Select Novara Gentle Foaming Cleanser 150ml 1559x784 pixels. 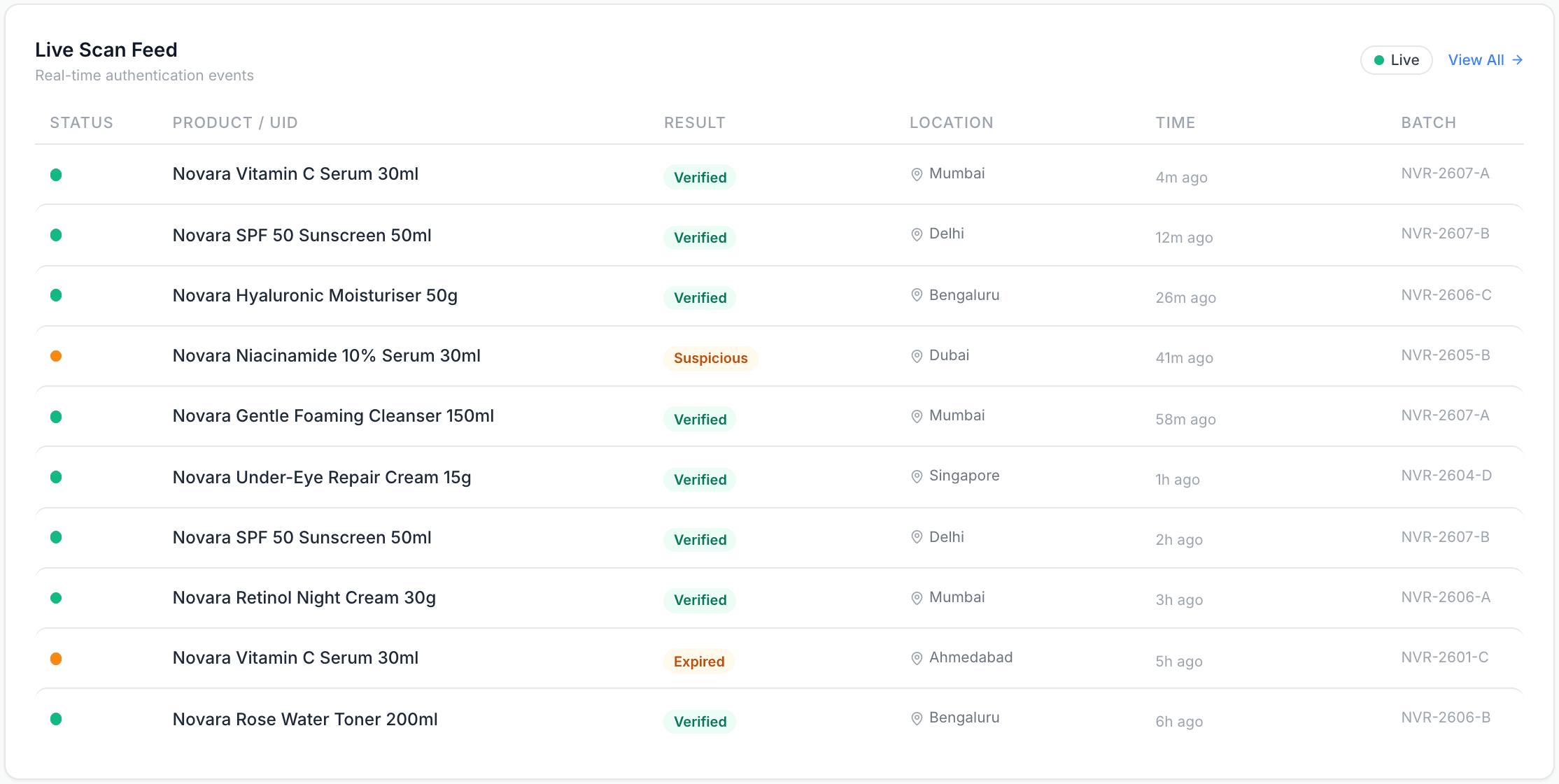(333, 415)
